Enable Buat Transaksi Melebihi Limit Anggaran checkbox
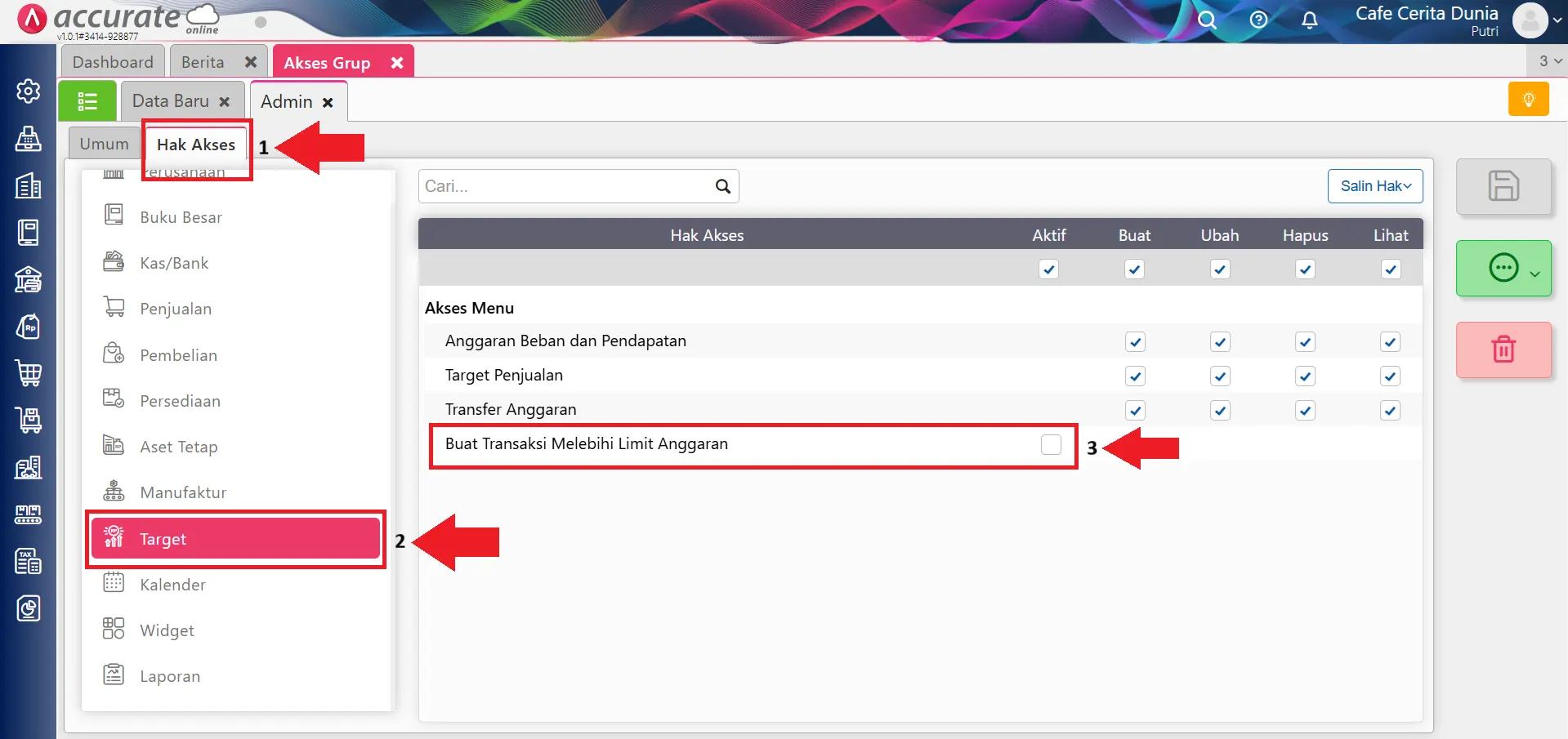The height and width of the screenshot is (739, 1568). [x=1051, y=444]
